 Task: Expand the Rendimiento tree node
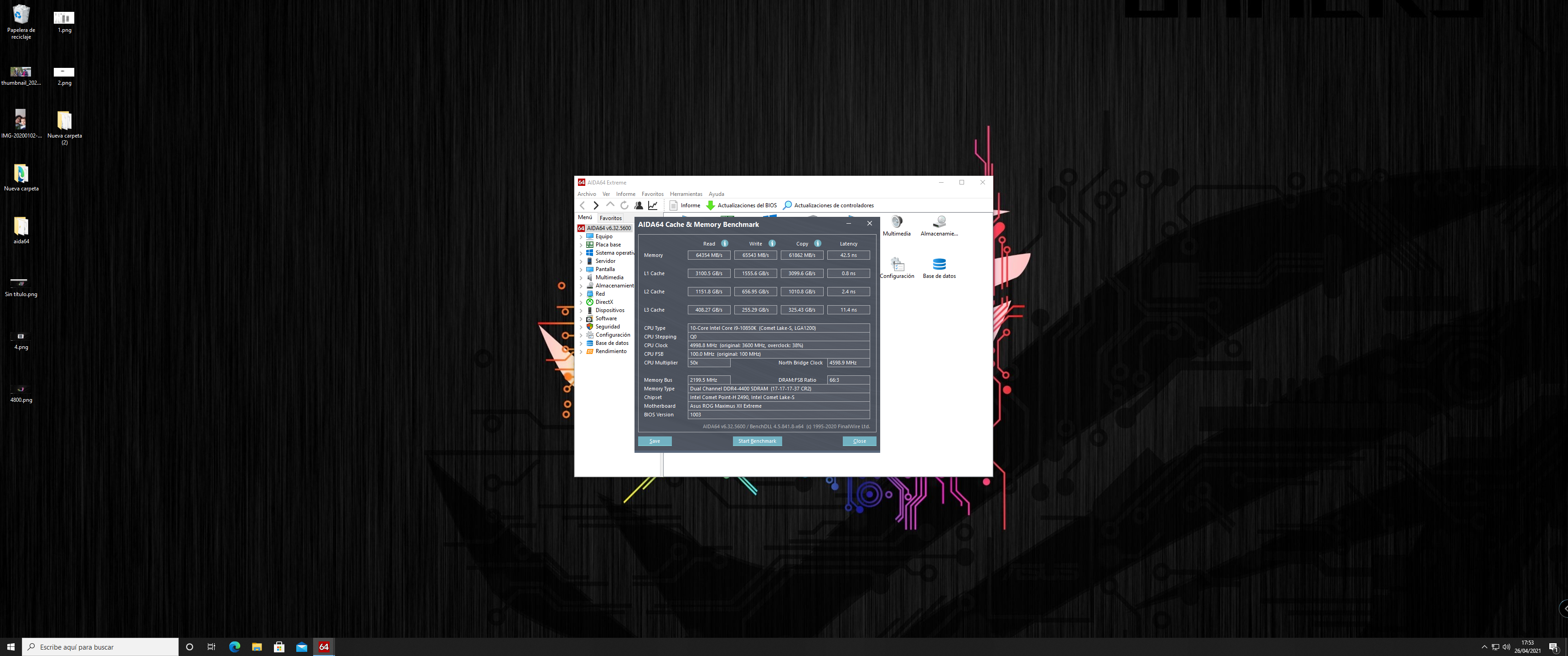[x=581, y=352]
